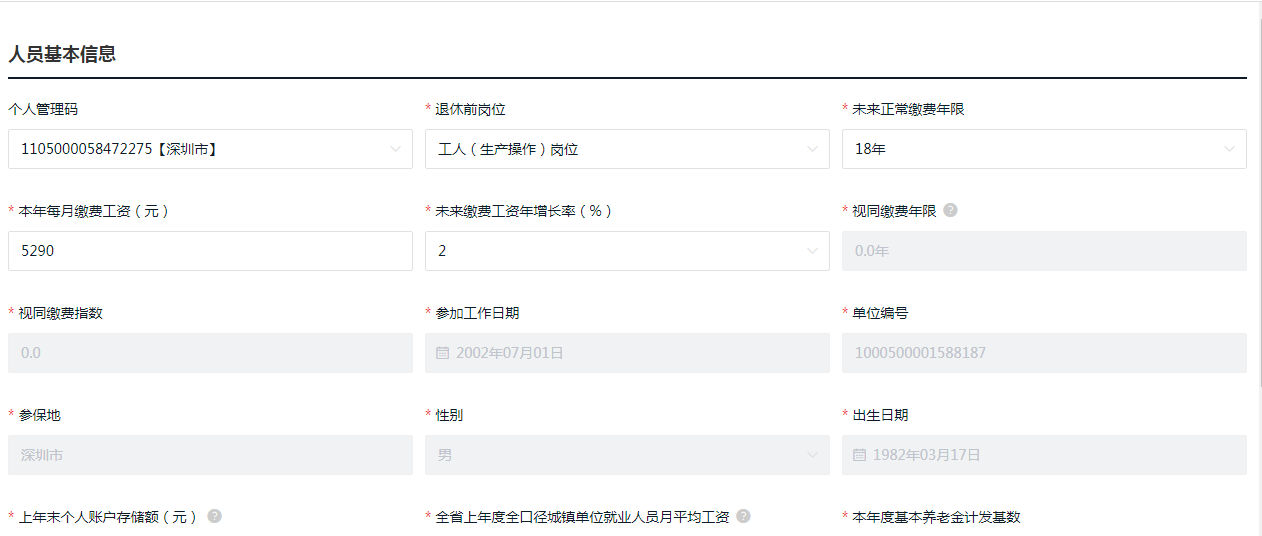
Task: Click the 参保地 field showing 深圳市
Action: coord(210,455)
